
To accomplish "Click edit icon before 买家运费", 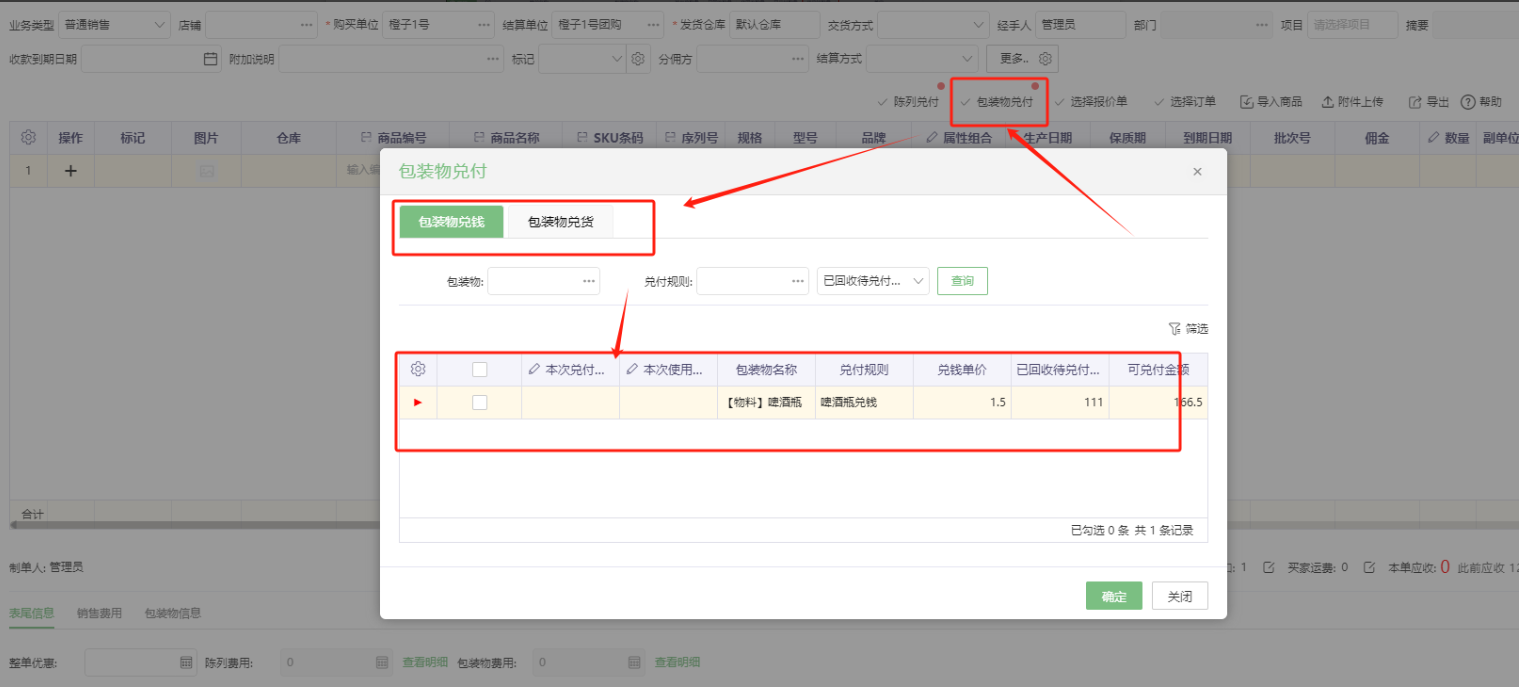I will [x=1269, y=567].
